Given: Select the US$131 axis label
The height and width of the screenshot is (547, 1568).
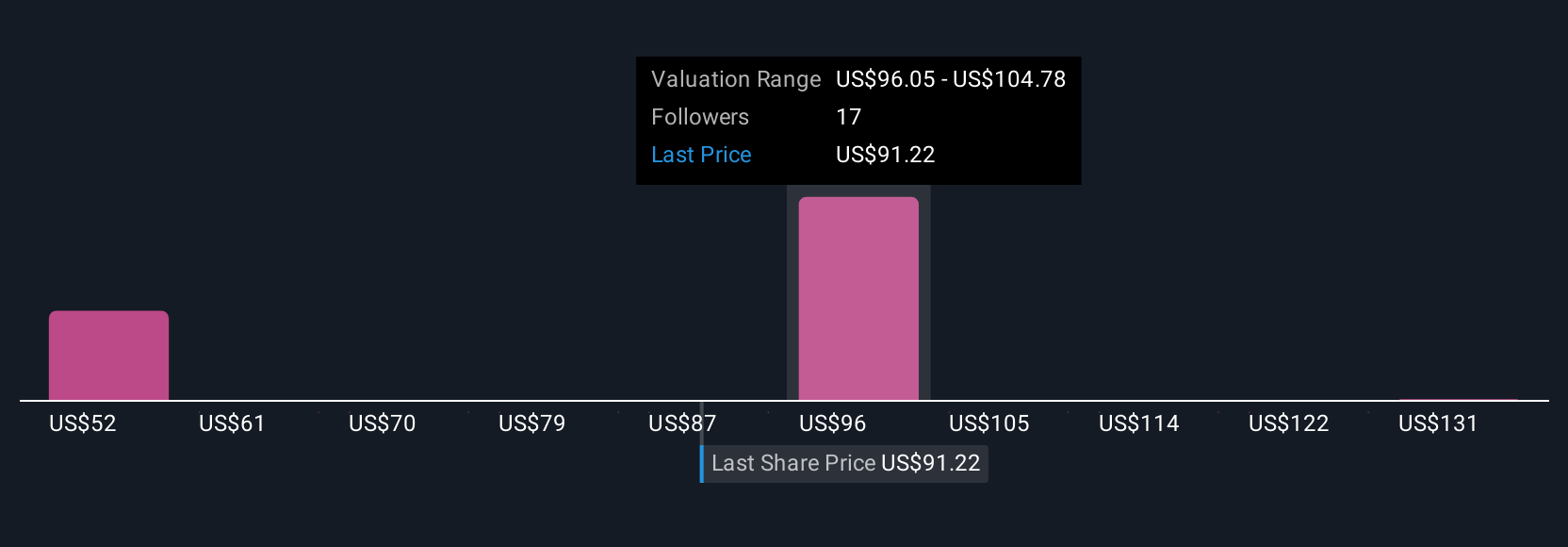Looking at the screenshot, I should pos(1439,423).
